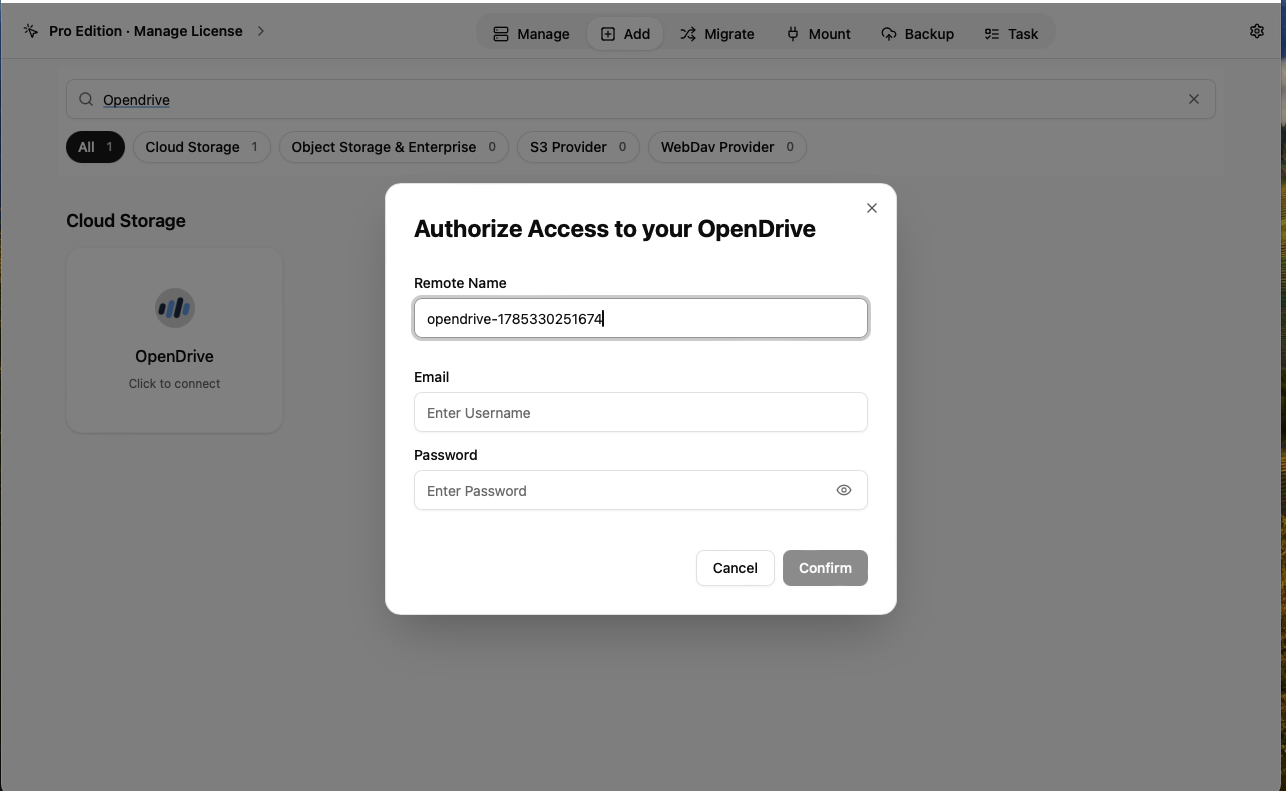The width and height of the screenshot is (1286, 791).
Task: Focus the Email username field
Action: (641, 412)
